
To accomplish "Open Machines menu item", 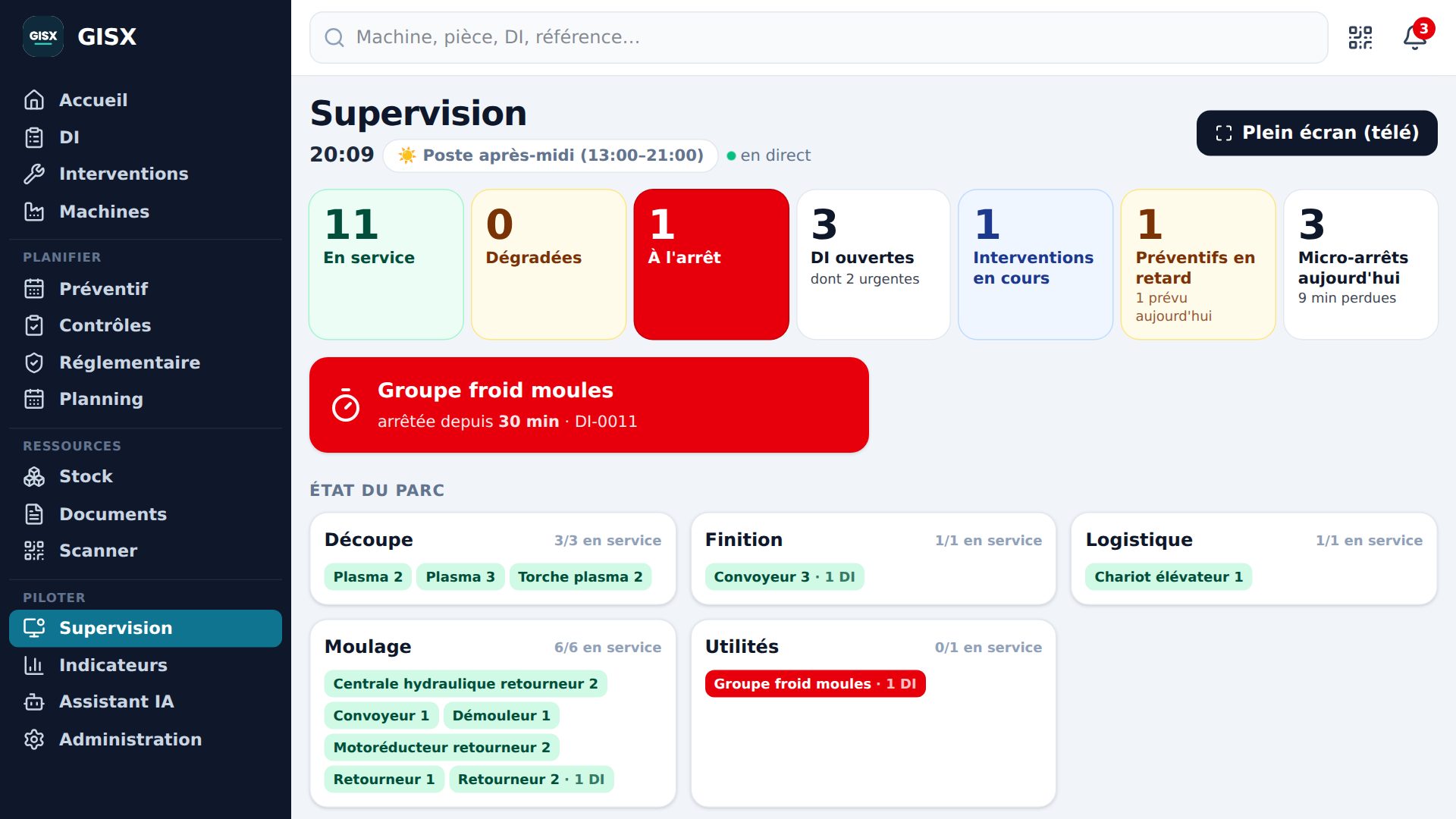I will pos(146,212).
